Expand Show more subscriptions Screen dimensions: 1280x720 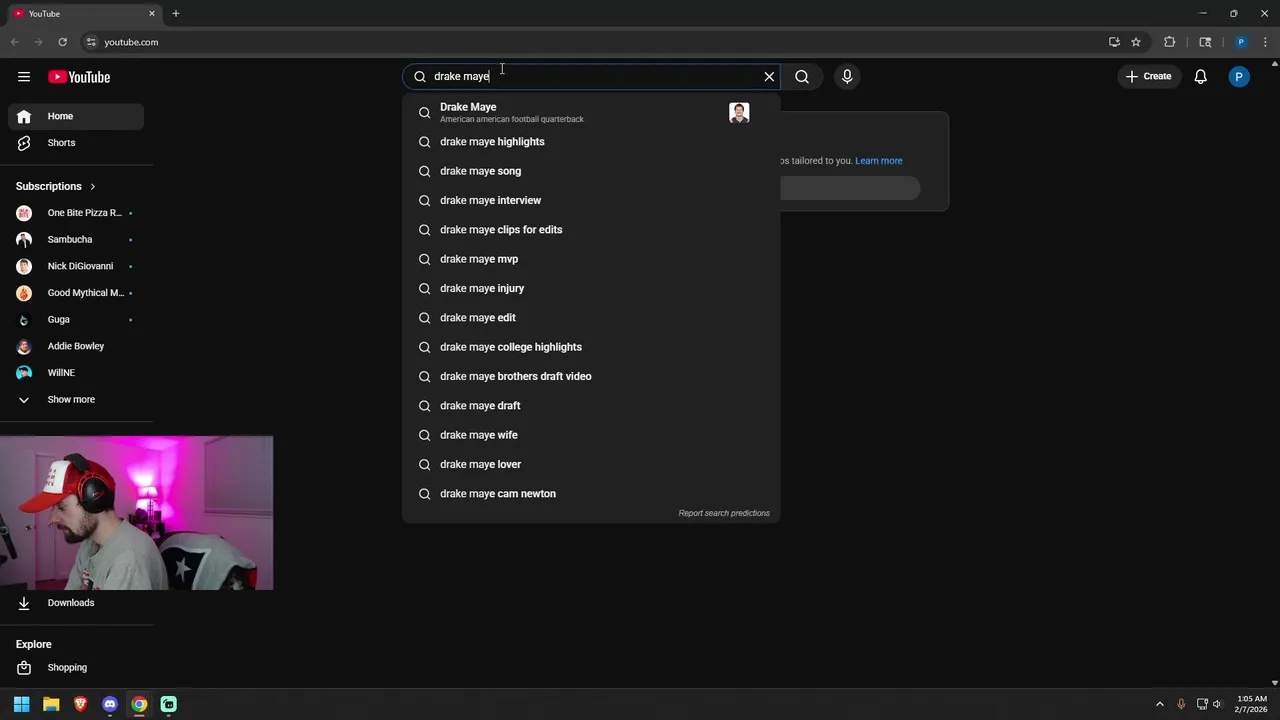[x=76, y=400]
